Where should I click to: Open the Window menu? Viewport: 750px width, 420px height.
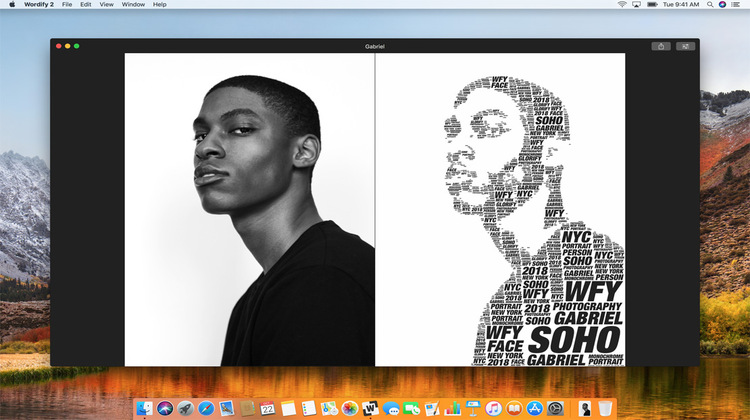tap(133, 4)
